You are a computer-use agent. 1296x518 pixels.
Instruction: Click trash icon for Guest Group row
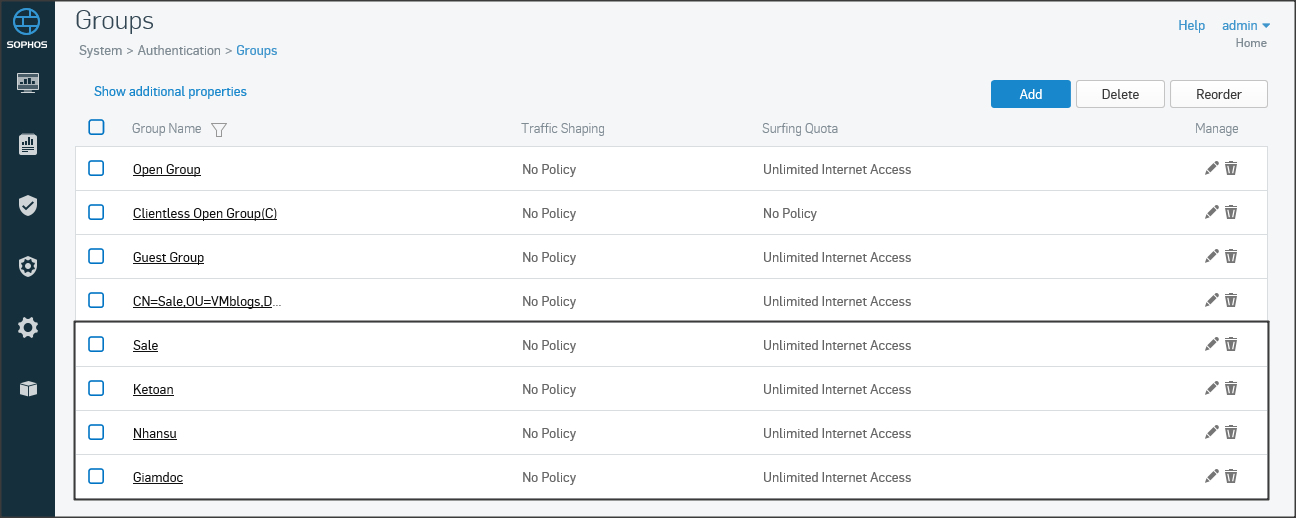pyautogui.click(x=1231, y=257)
